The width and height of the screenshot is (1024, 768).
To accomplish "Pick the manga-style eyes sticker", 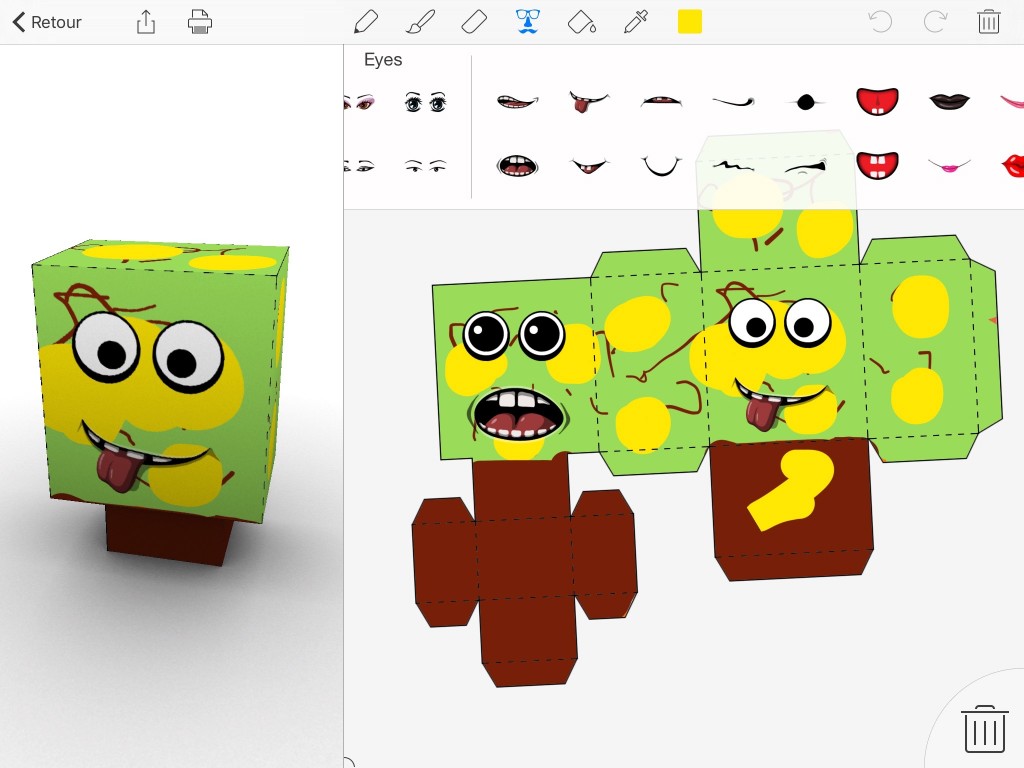I will pyautogui.click(x=424, y=101).
